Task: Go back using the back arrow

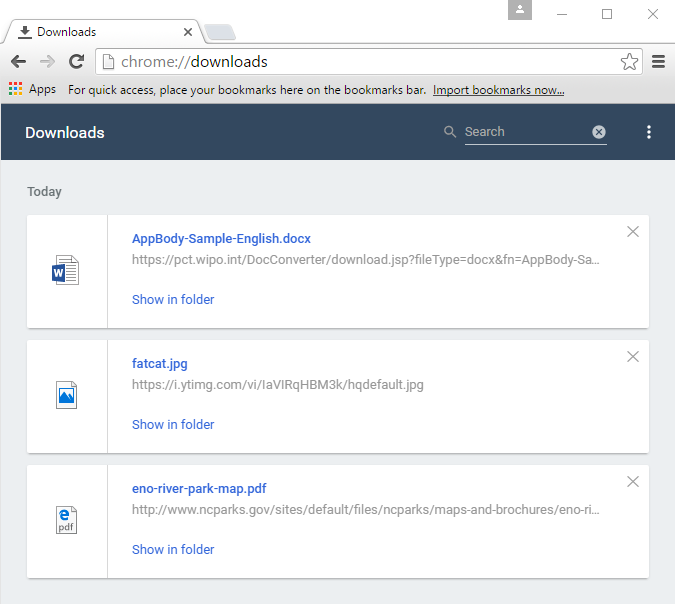Action: (18, 62)
